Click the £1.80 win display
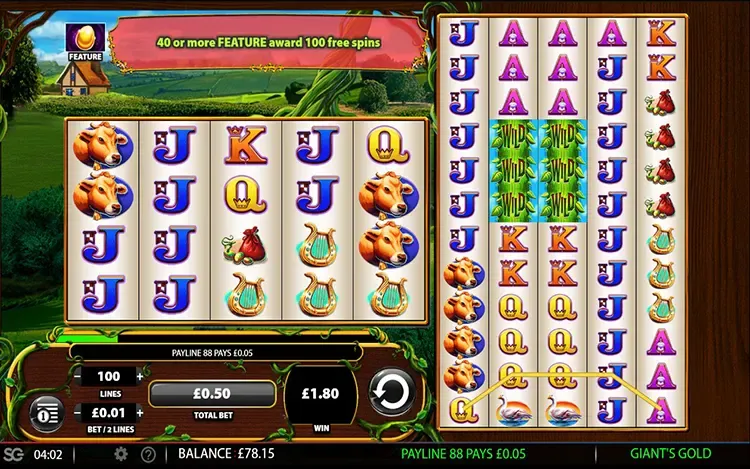 [320, 394]
